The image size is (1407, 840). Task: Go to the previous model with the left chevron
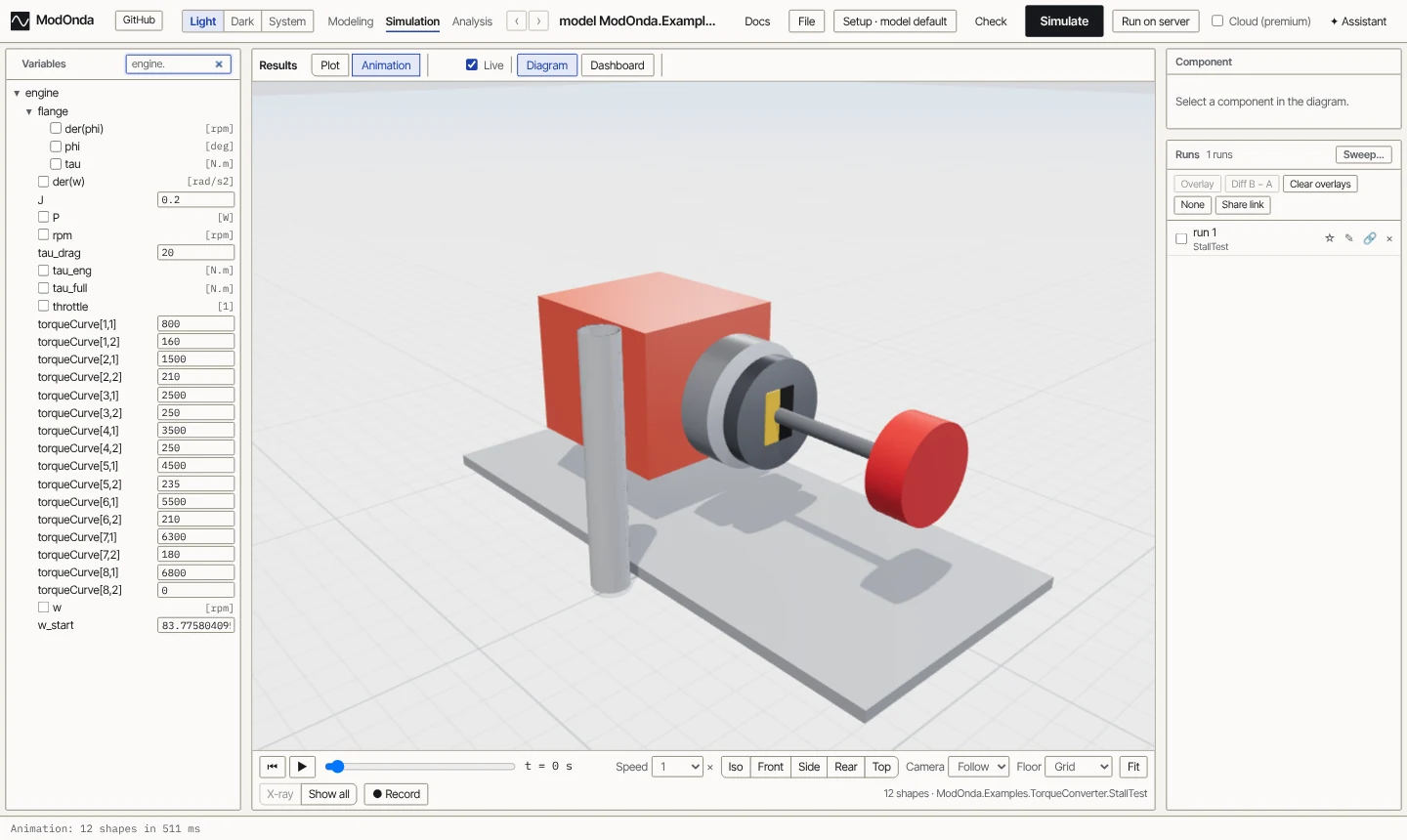pyautogui.click(x=517, y=21)
